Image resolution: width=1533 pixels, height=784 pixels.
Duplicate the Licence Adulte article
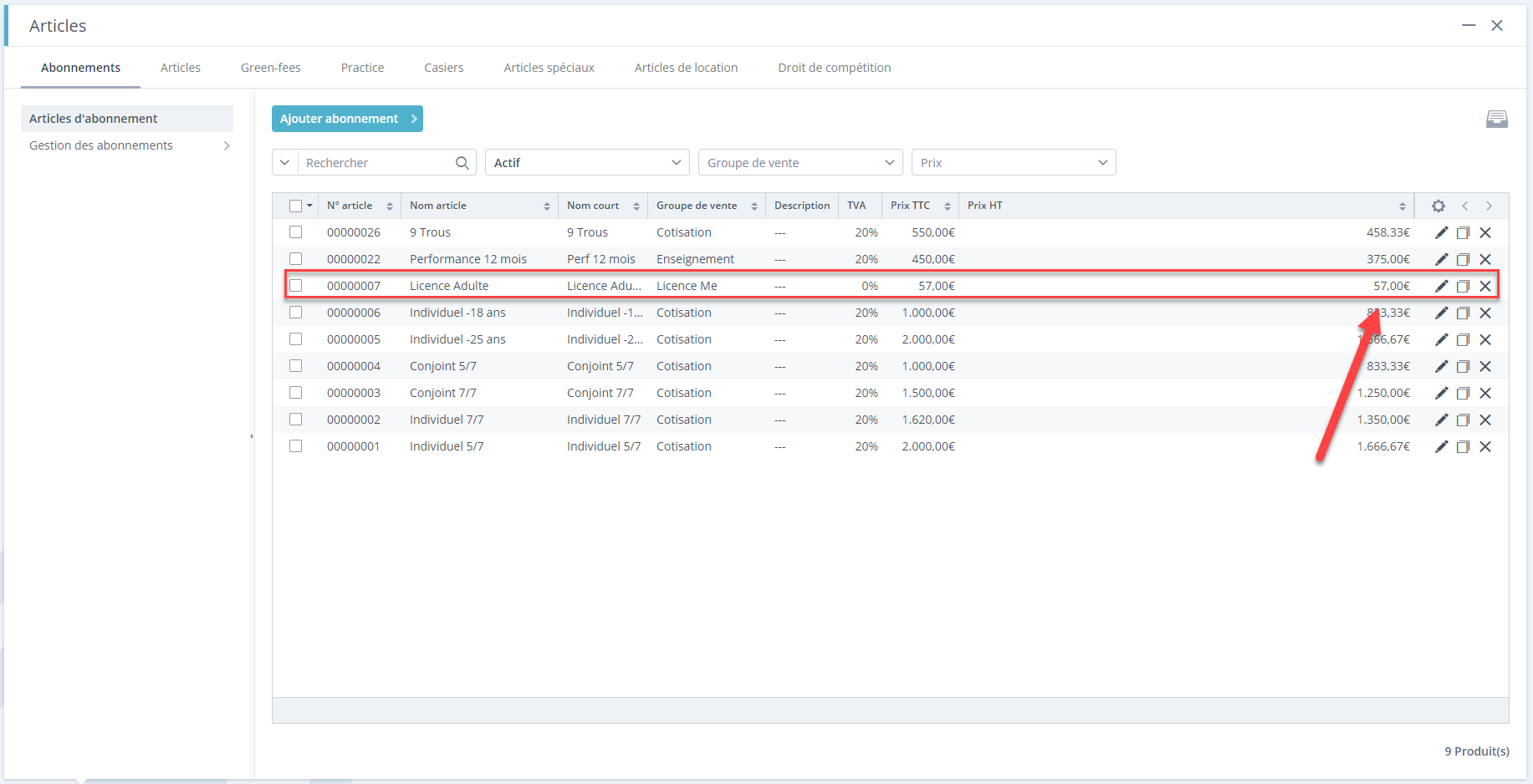(x=1463, y=286)
